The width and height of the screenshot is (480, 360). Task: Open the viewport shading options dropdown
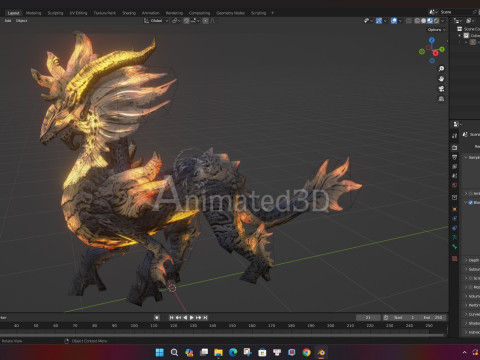coord(443,21)
